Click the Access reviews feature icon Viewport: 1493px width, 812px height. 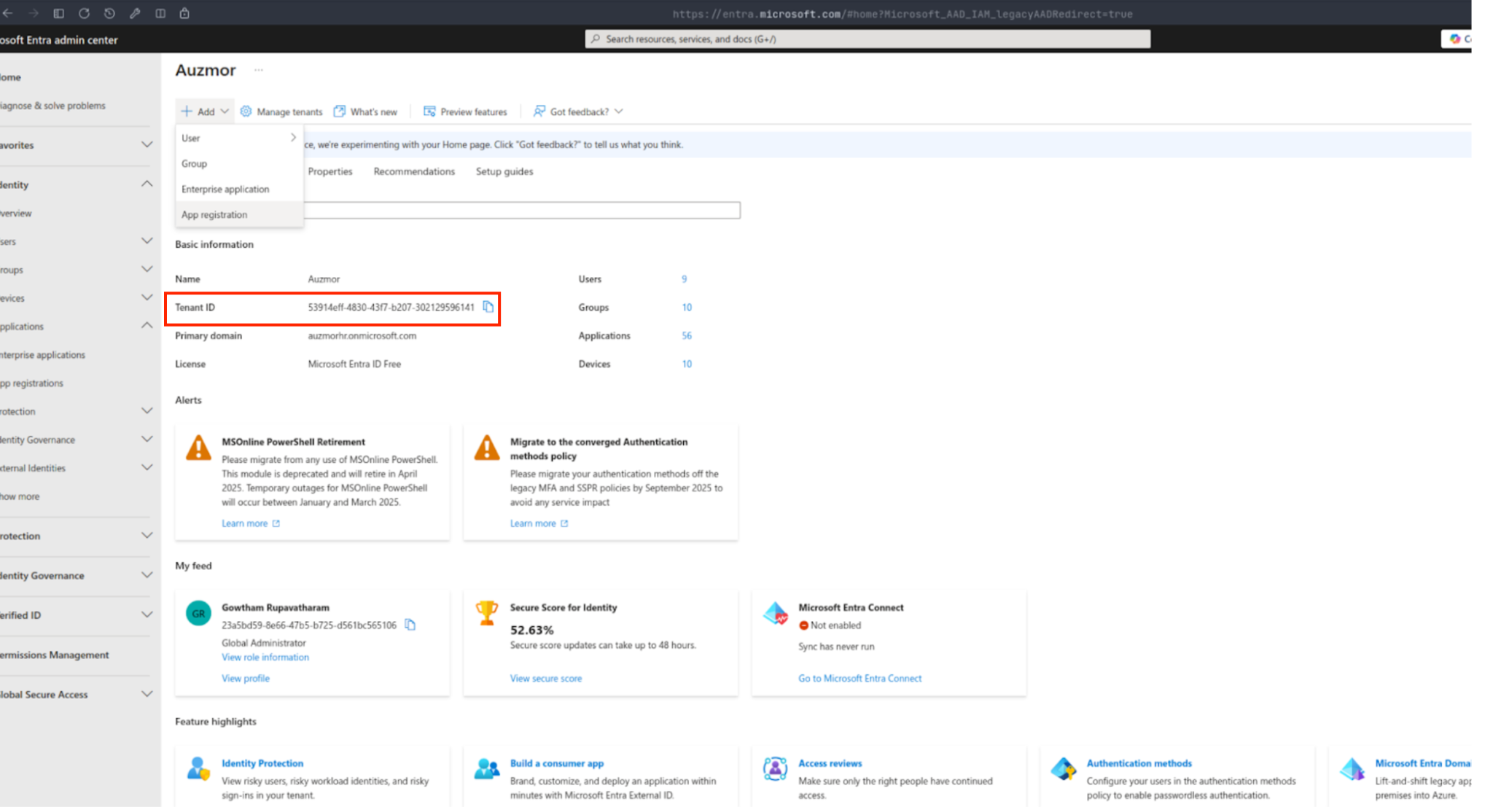click(x=775, y=768)
